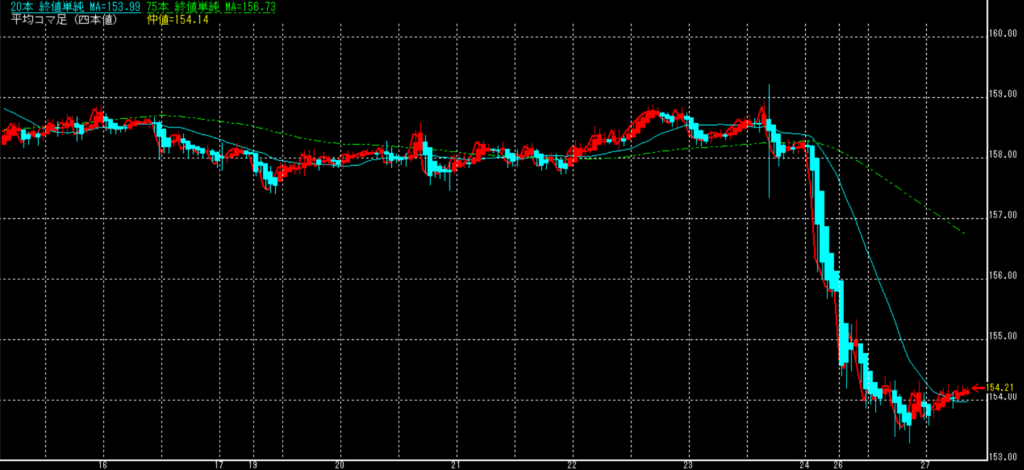Click the 156.00 price axis label
This screenshot has width=1024, height=470.
[1003, 277]
